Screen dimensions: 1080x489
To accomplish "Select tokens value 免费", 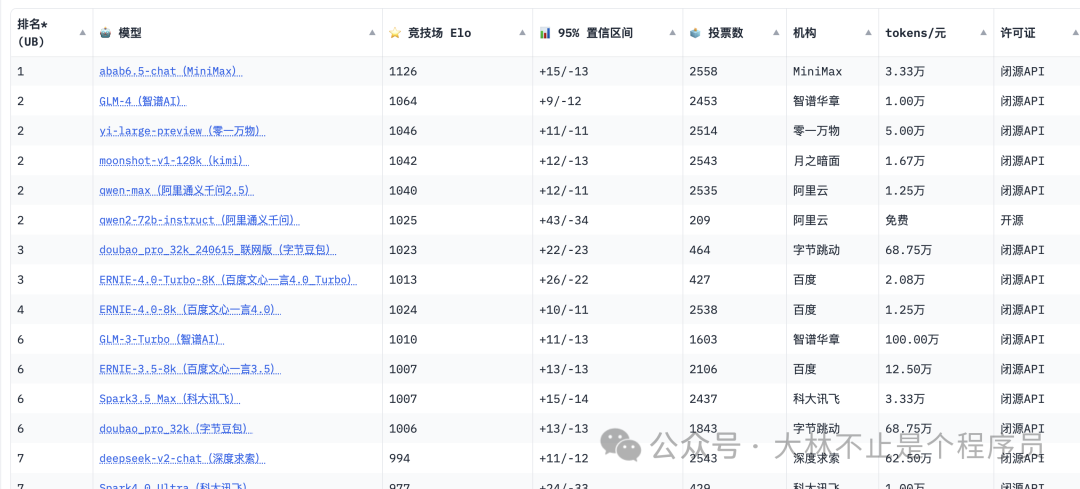I will [897, 220].
